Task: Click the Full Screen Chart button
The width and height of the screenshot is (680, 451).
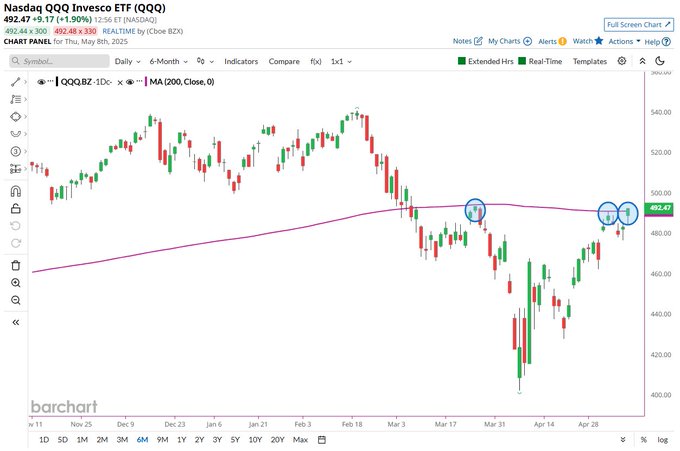Action: [x=631, y=23]
